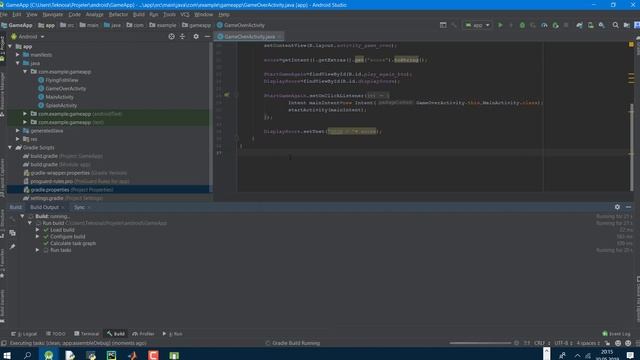Select gradle.properties file
This screenshot has height=360, width=640.
pyautogui.click(x=109, y=190)
